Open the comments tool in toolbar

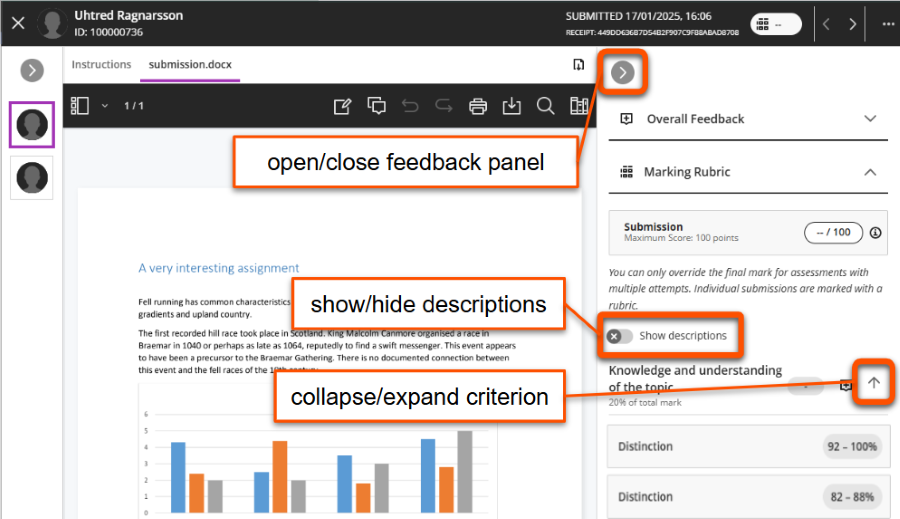click(x=376, y=106)
